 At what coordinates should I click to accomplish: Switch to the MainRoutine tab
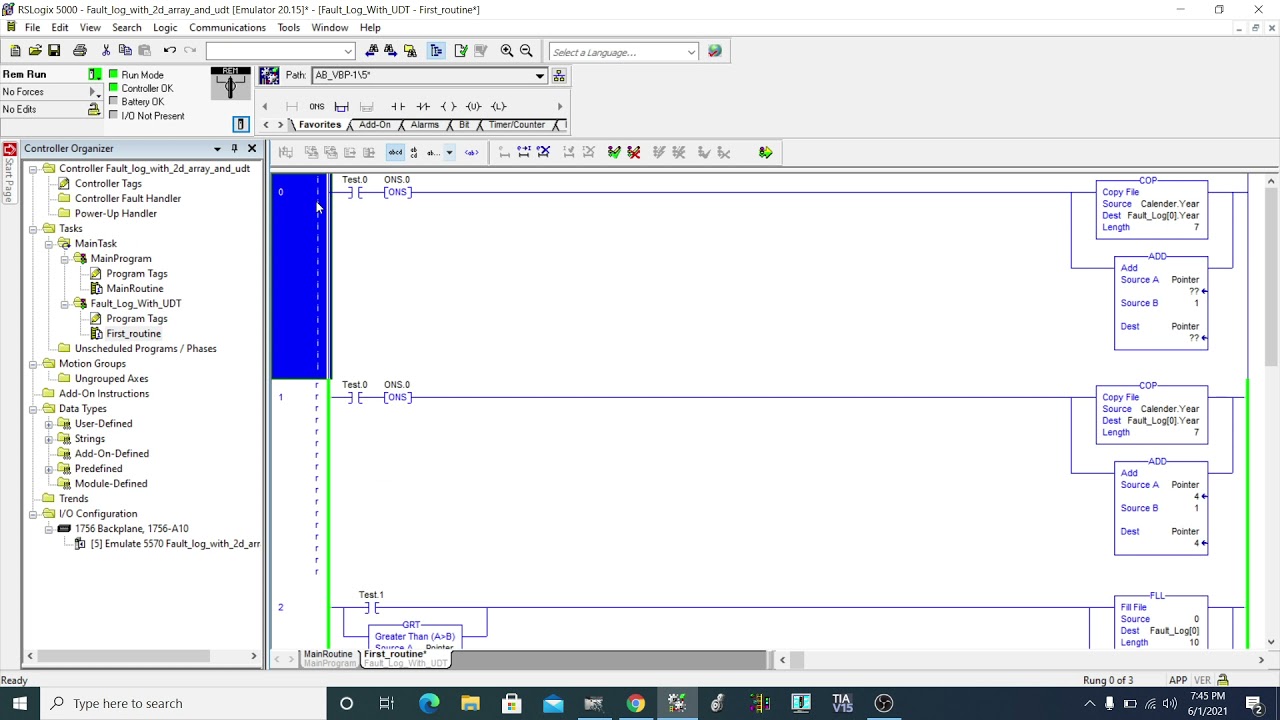(x=327, y=654)
